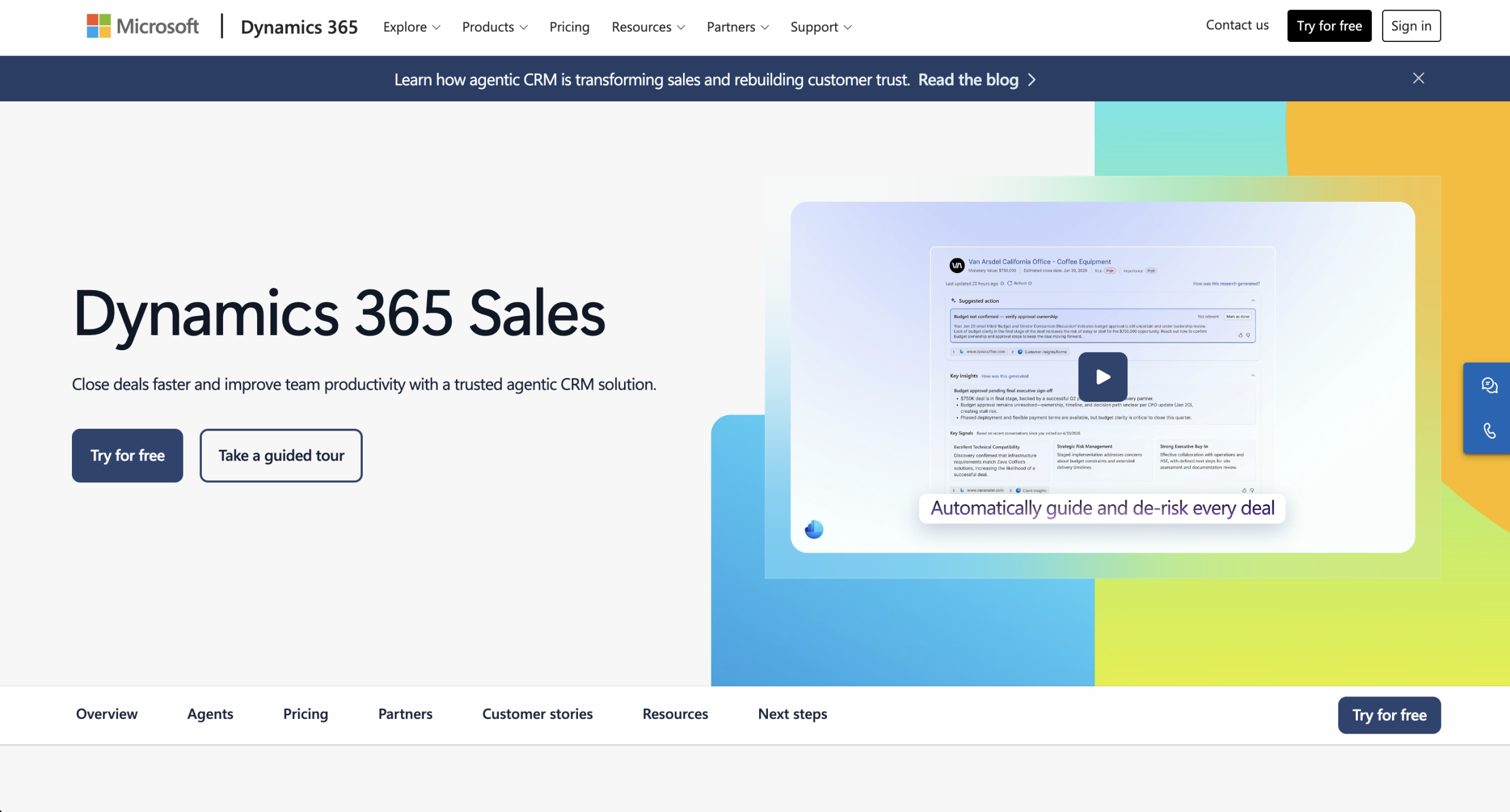Click the video preview thumbnail caption
This screenshot has height=812, width=1510.
[x=1102, y=508]
